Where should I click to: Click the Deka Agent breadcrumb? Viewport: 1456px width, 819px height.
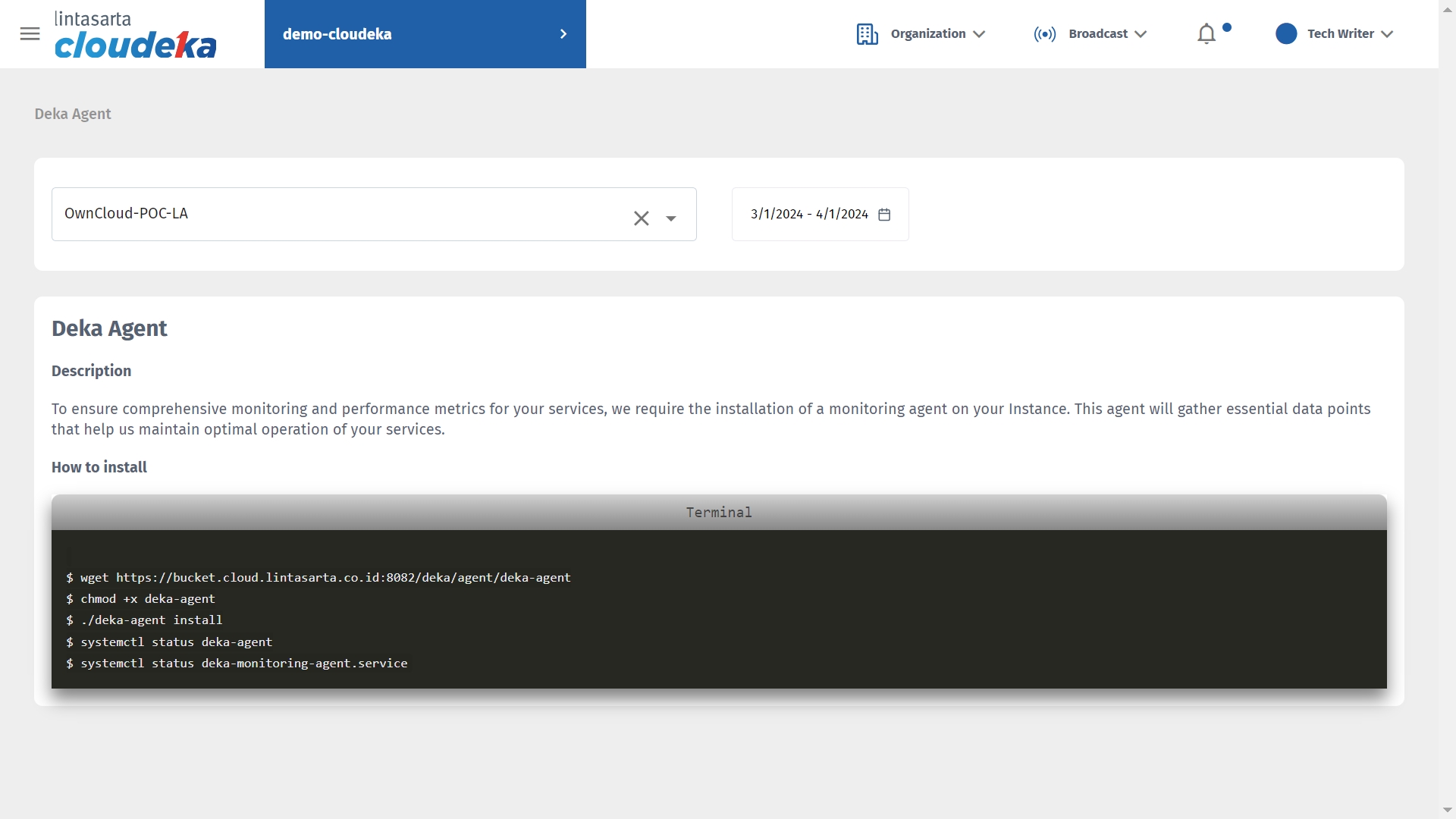click(73, 114)
